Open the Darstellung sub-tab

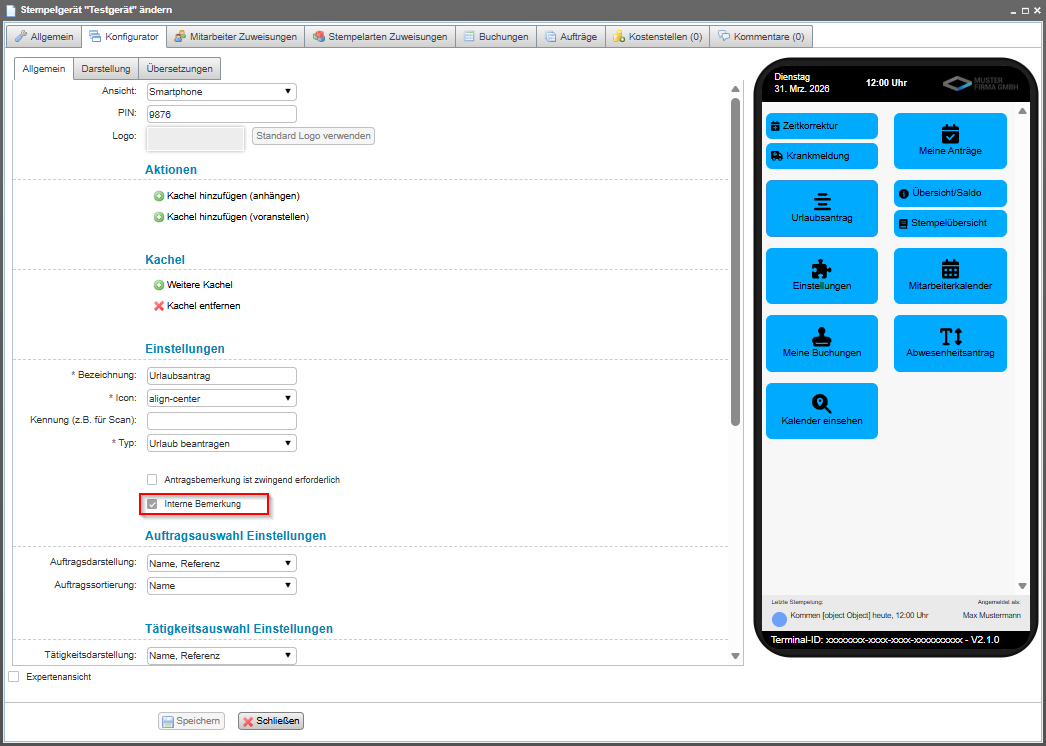(x=106, y=69)
